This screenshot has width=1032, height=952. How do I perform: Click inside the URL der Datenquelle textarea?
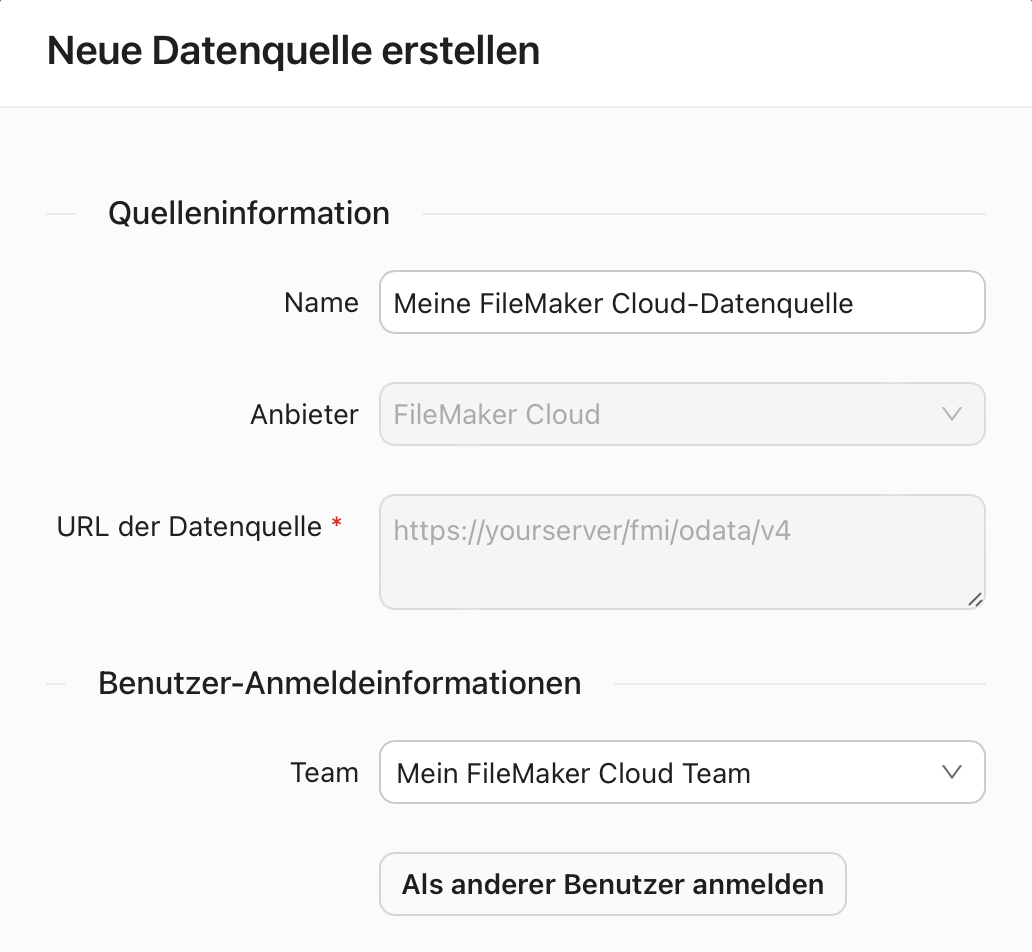pos(682,551)
